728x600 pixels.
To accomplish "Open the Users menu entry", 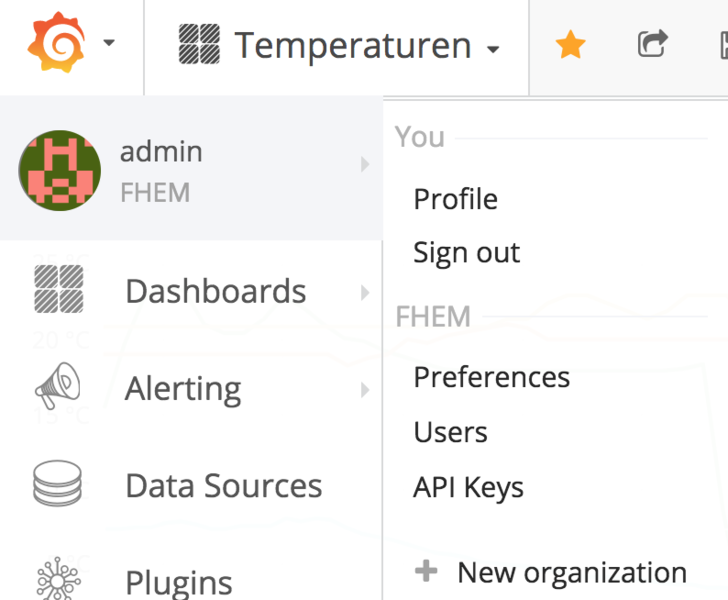I will pyautogui.click(x=450, y=432).
